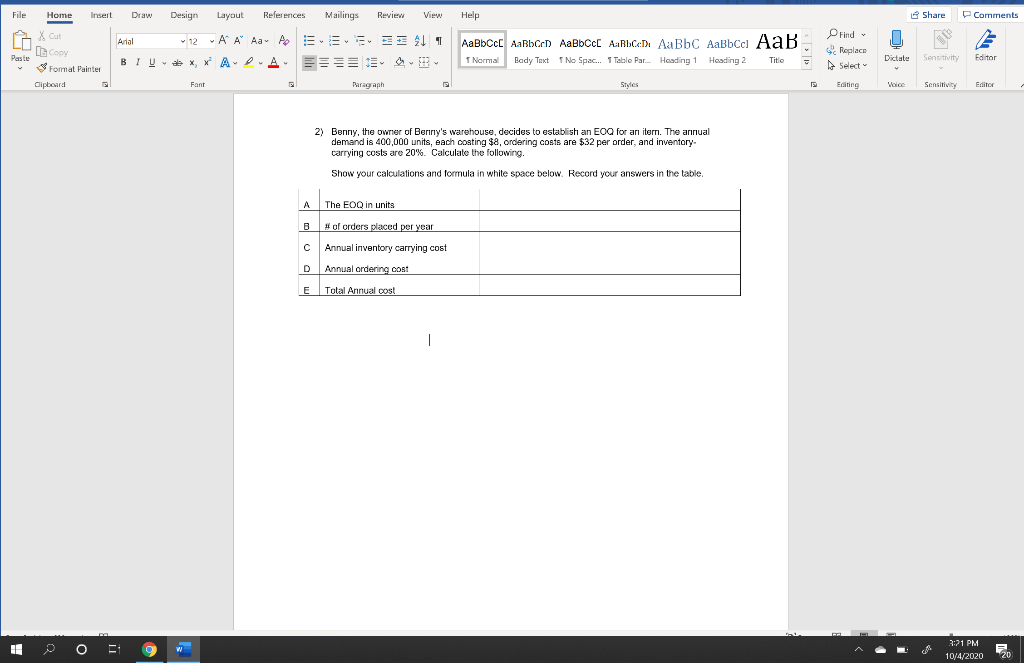The width and height of the screenshot is (1024, 663).
Task: Open Find in the Editing group
Action: click(846, 35)
